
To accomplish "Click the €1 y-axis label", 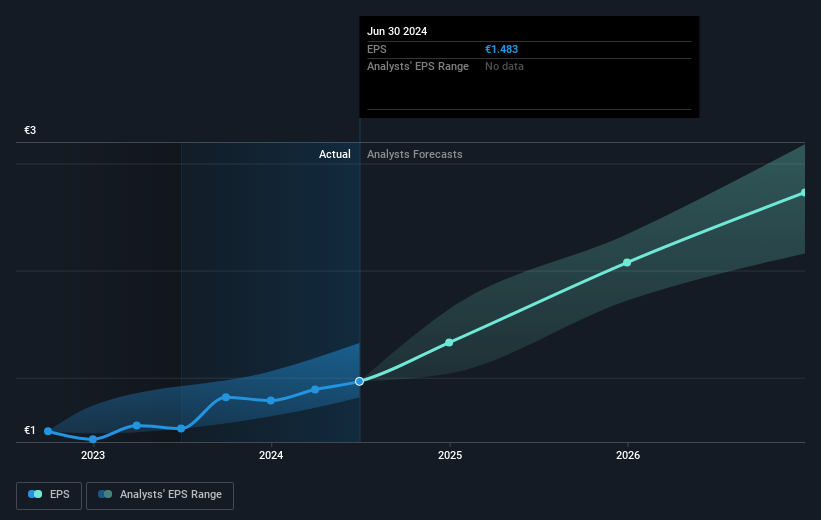I will [x=30, y=430].
